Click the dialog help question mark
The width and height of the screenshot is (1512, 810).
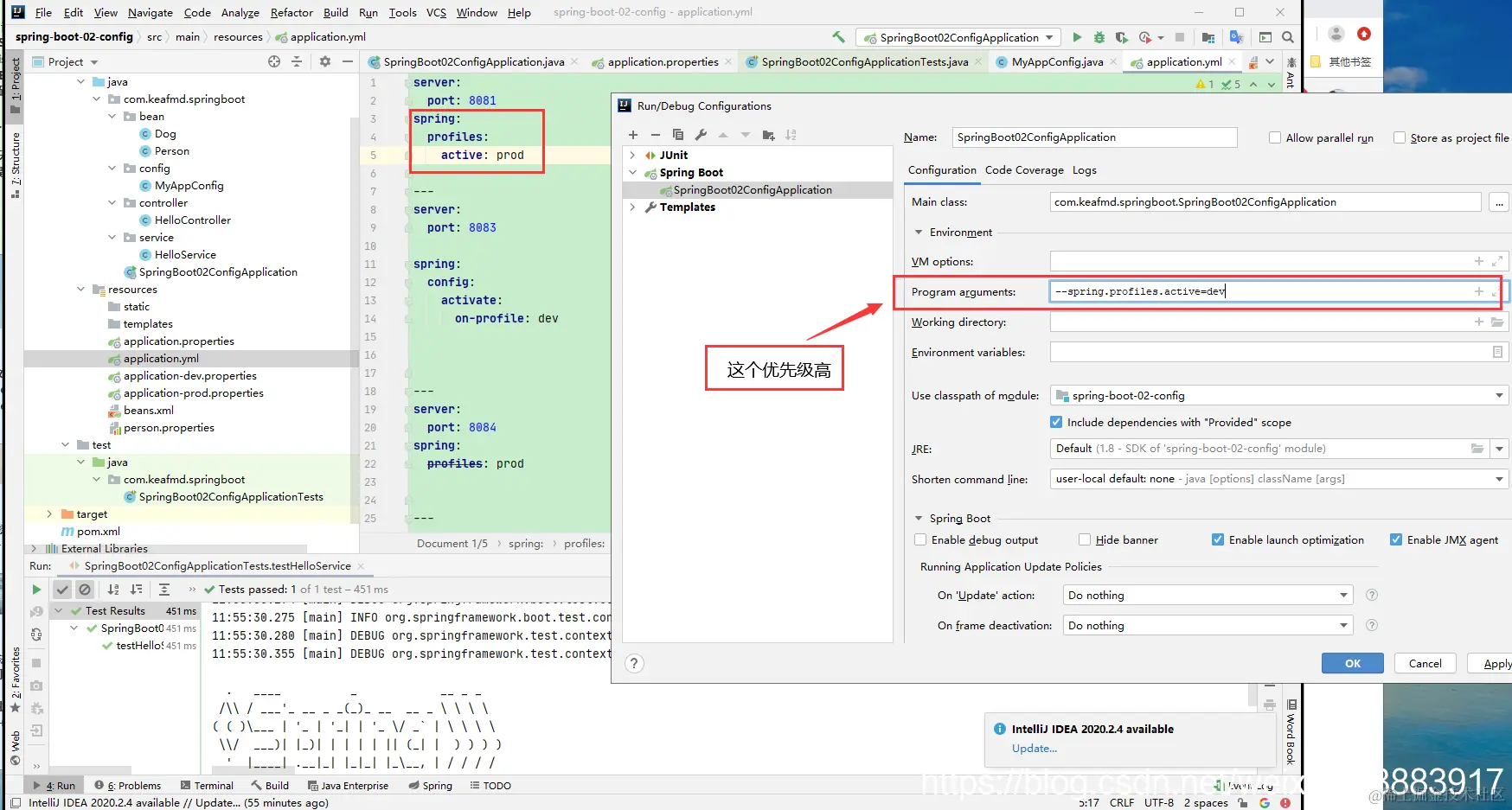pyautogui.click(x=634, y=663)
